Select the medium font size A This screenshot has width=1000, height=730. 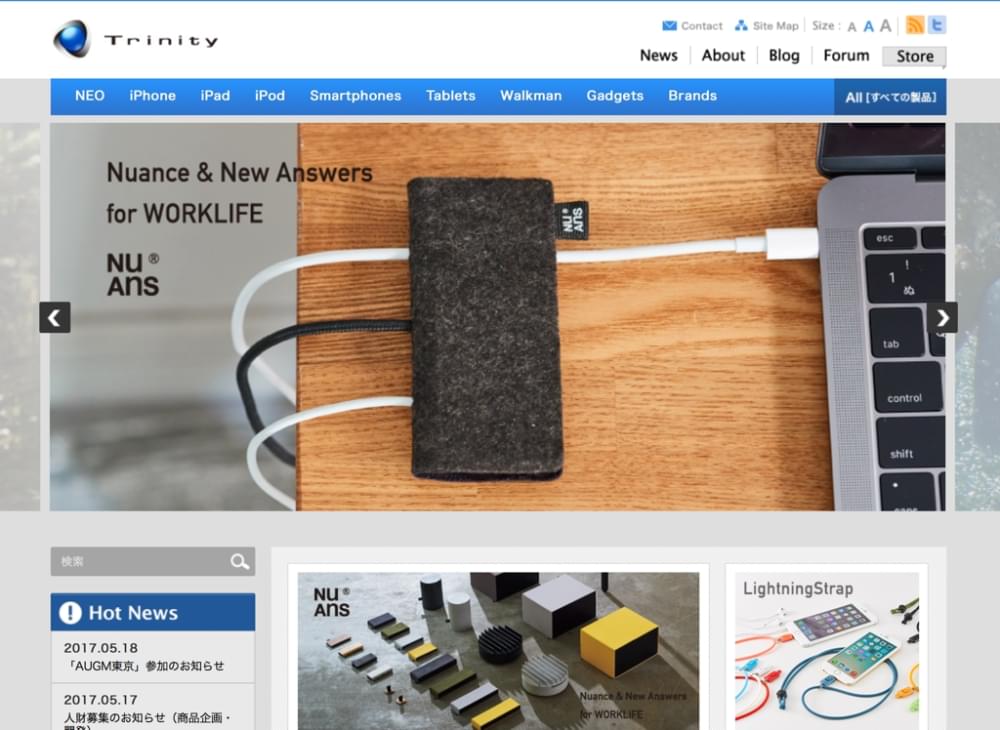click(868, 27)
